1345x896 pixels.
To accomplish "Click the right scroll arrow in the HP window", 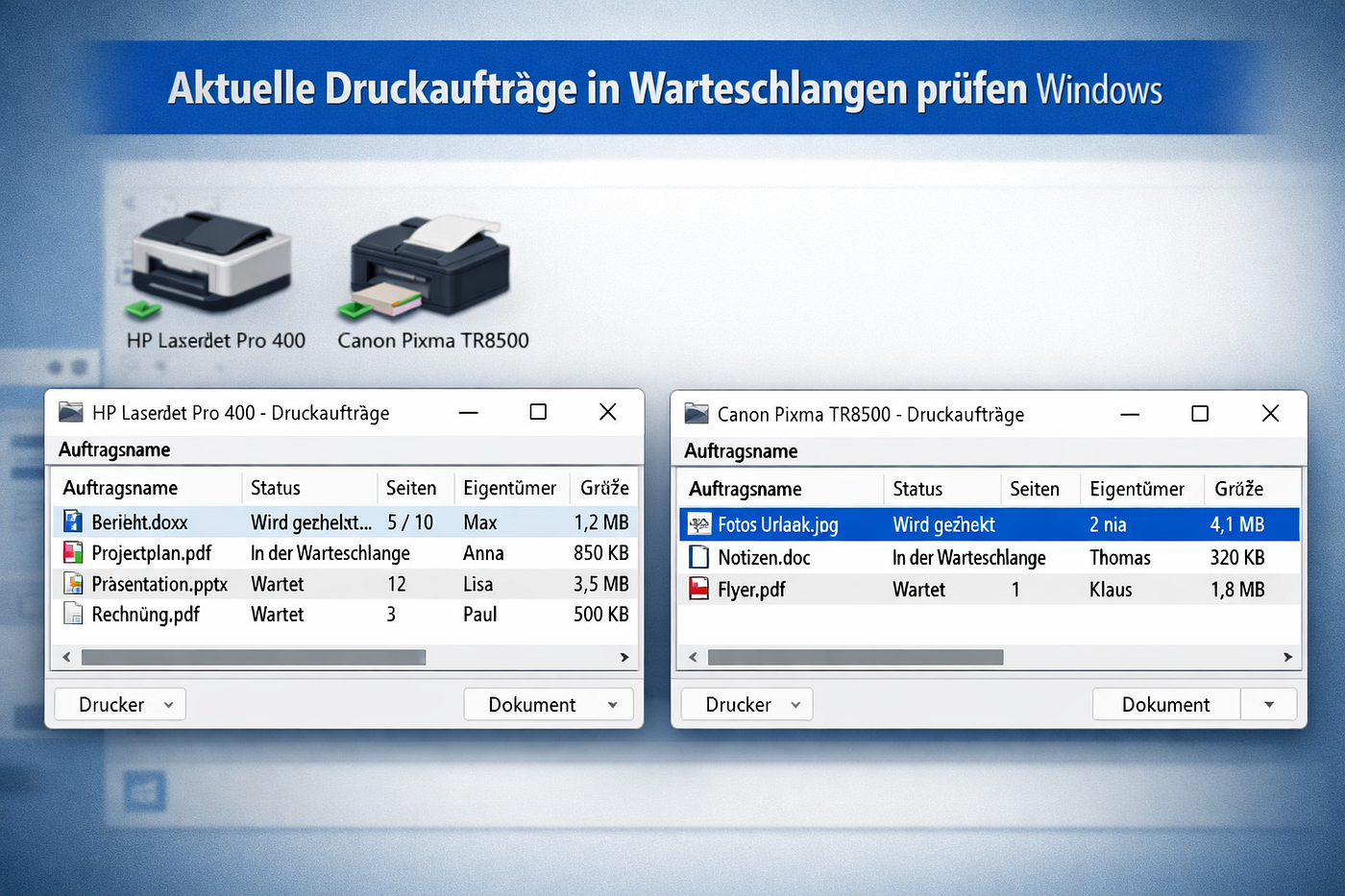I will click(624, 658).
